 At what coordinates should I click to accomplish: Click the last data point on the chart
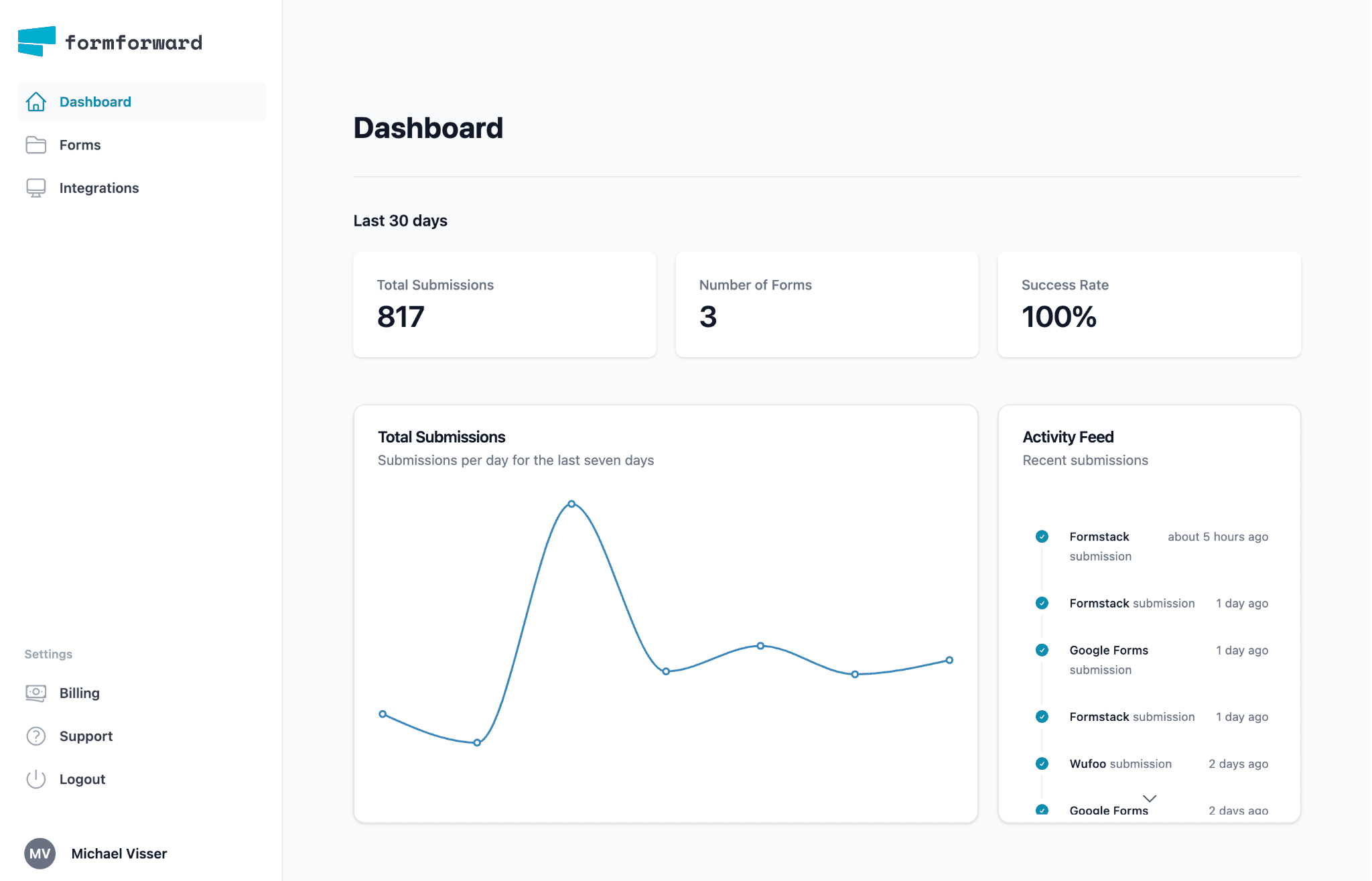pyautogui.click(x=949, y=661)
